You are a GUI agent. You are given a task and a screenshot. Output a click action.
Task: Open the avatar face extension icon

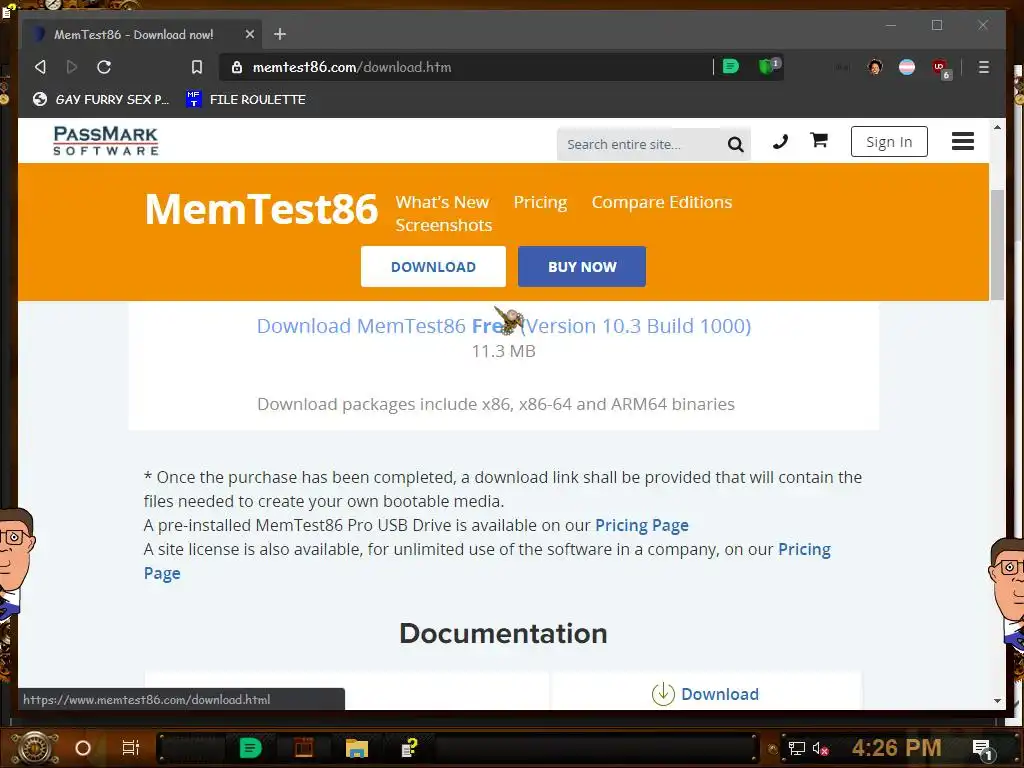tap(875, 67)
